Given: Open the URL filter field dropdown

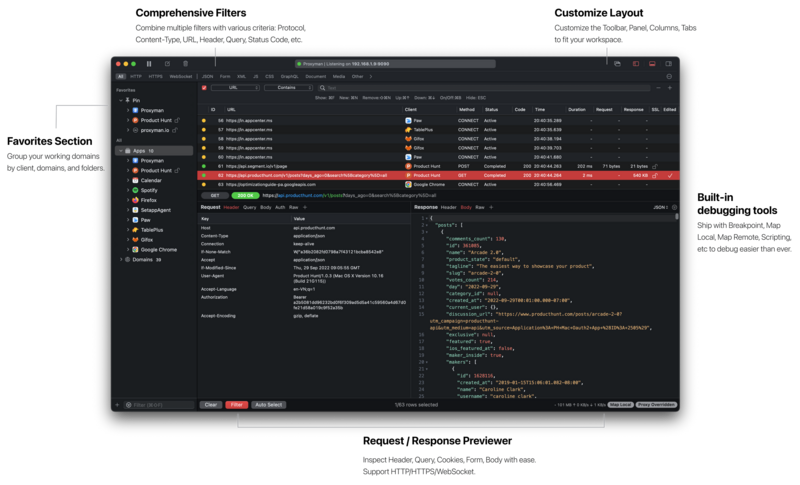Looking at the screenshot, I should tap(235, 88).
